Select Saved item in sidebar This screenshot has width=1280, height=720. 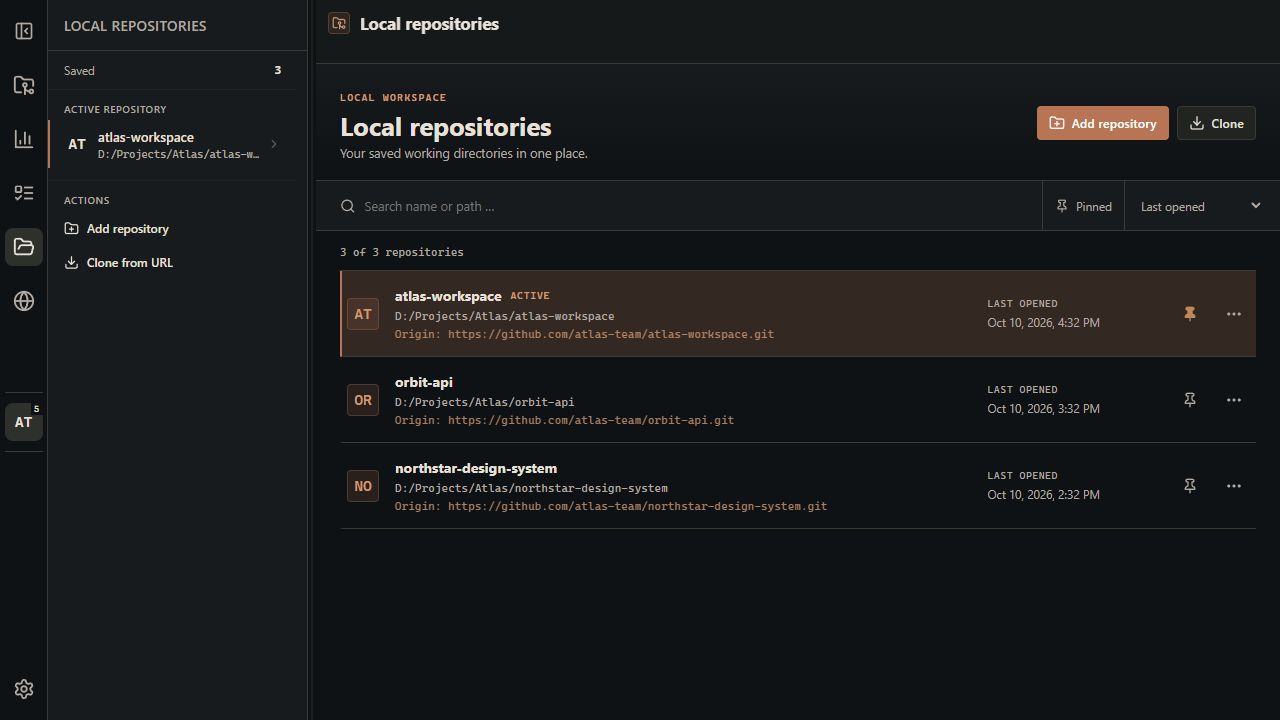[172, 70]
